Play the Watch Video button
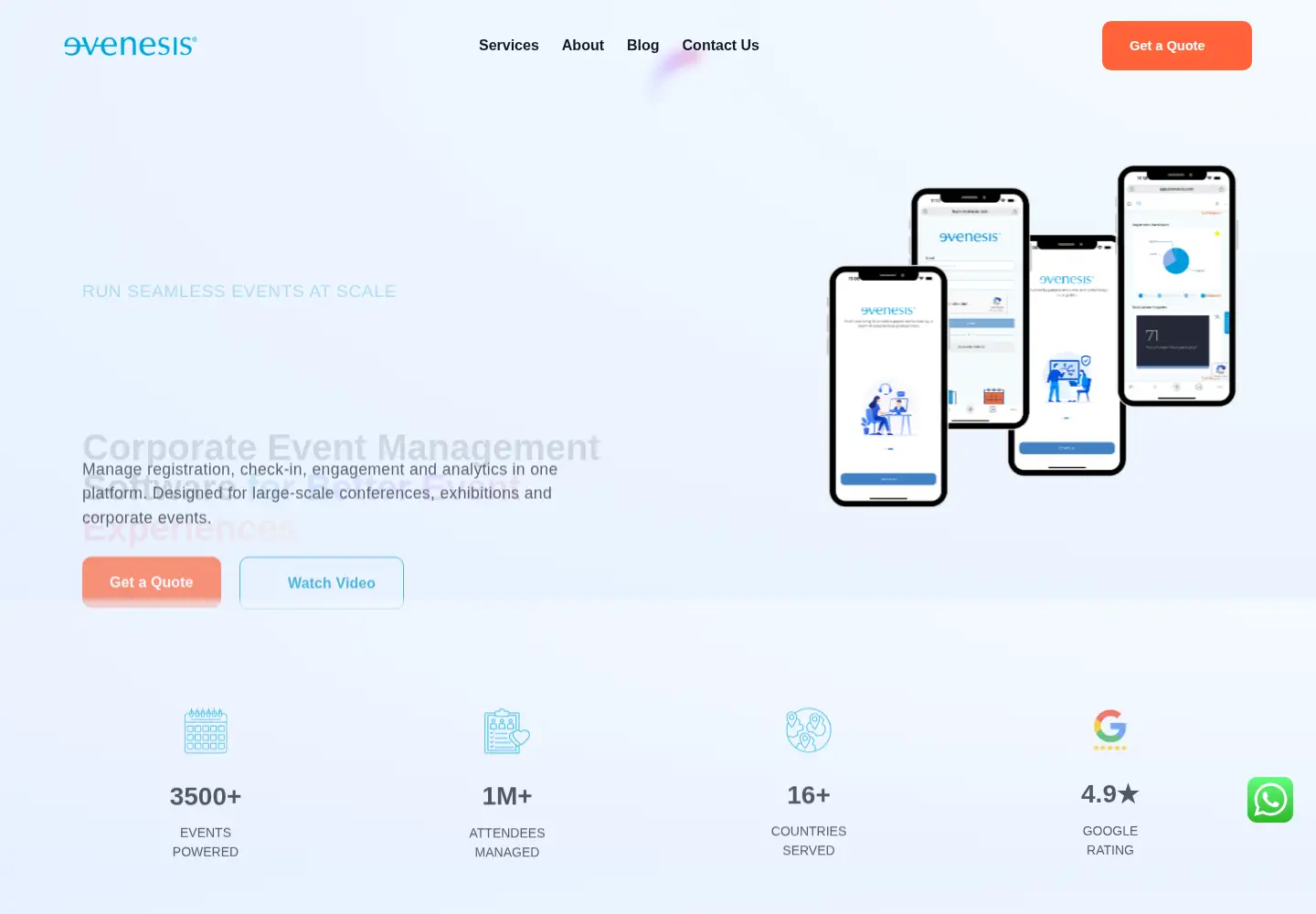The height and width of the screenshot is (914, 1316). click(x=322, y=583)
